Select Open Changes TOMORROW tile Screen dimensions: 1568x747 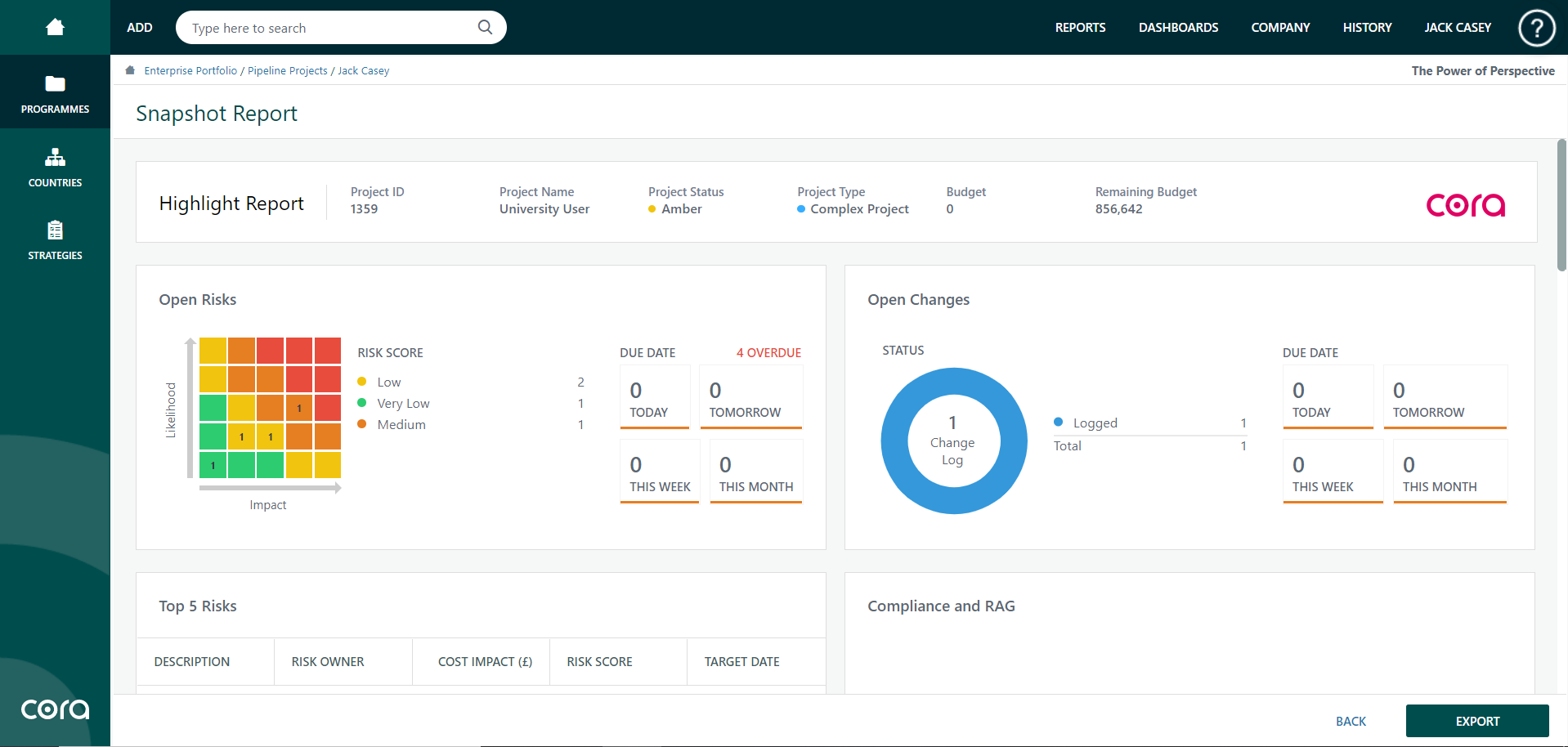(1445, 397)
